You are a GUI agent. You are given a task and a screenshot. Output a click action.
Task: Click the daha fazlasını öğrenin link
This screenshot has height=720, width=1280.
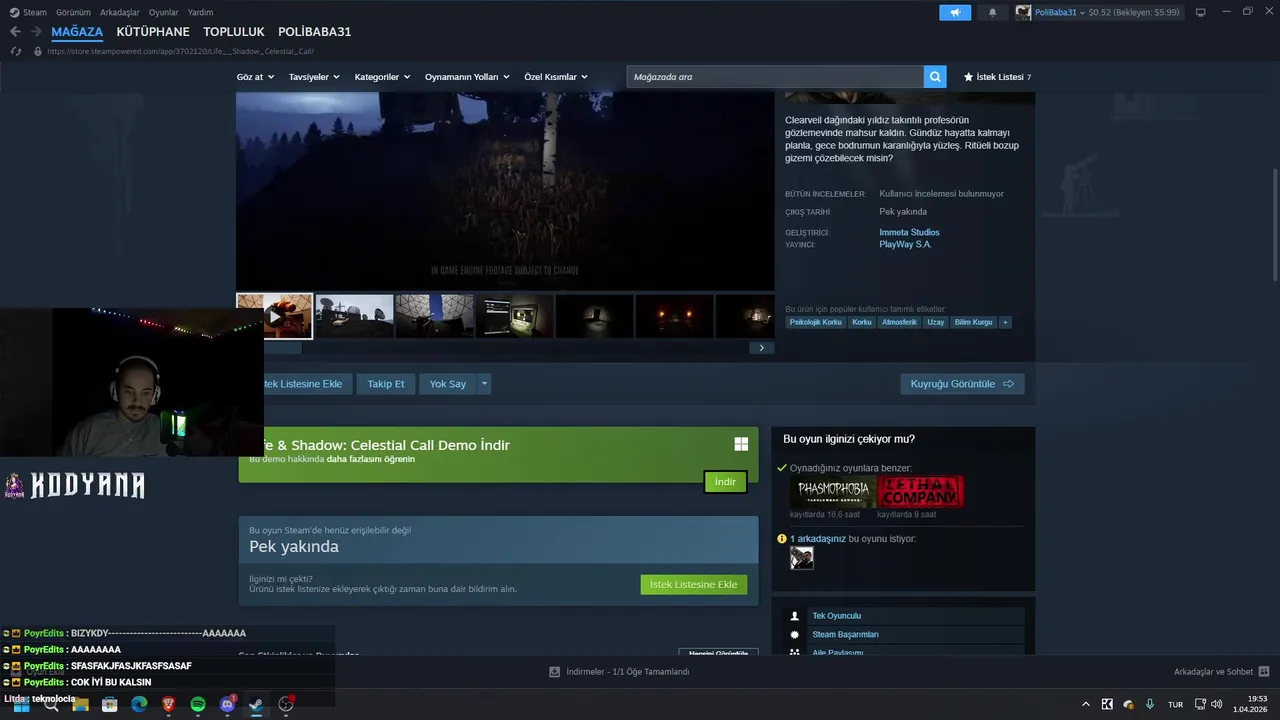click(x=370, y=459)
